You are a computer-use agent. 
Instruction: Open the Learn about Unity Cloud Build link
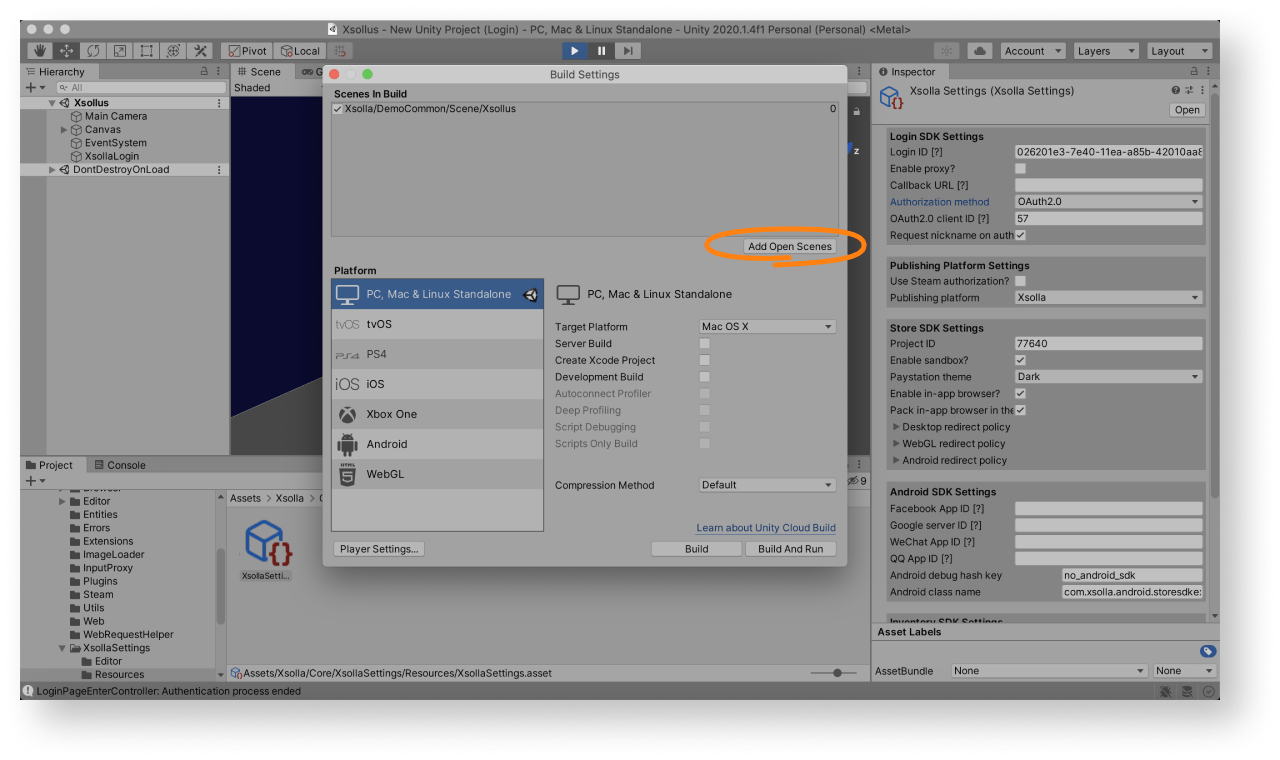pos(765,528)
